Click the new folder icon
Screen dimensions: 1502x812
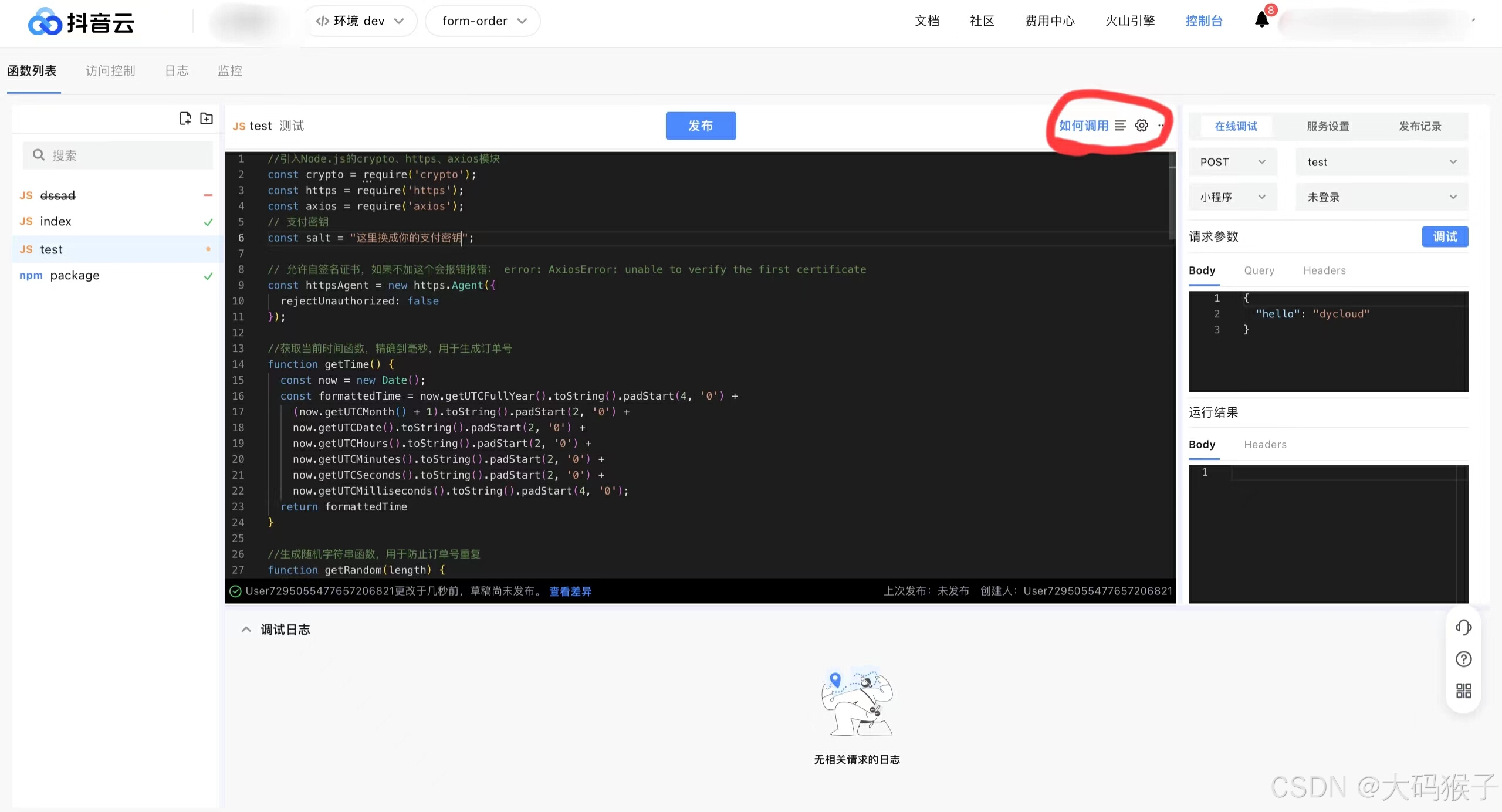click(207, 119)
